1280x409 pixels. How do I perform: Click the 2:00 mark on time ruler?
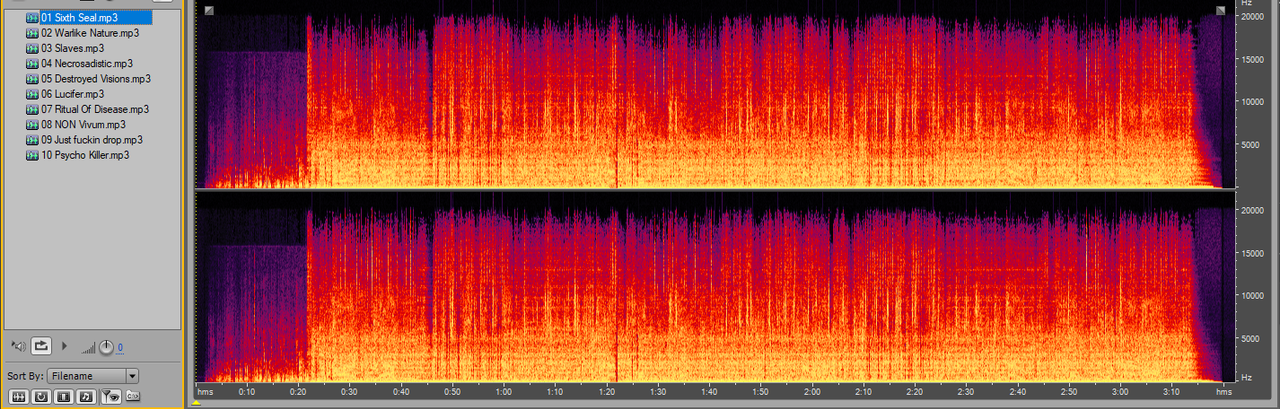pos(812,392)
